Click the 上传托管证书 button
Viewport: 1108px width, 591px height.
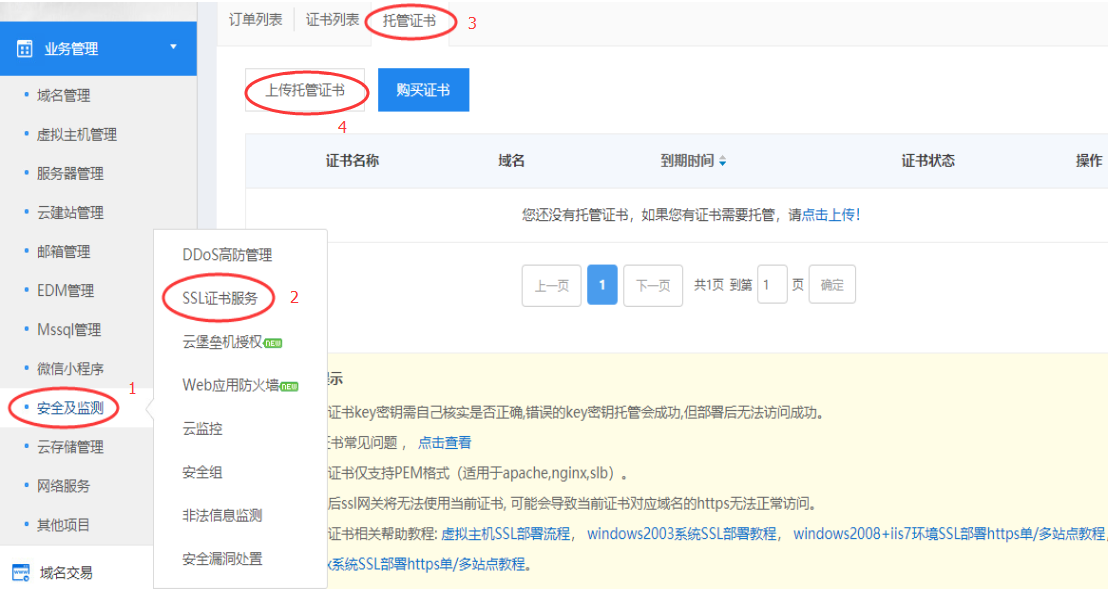tap(306, 89)
